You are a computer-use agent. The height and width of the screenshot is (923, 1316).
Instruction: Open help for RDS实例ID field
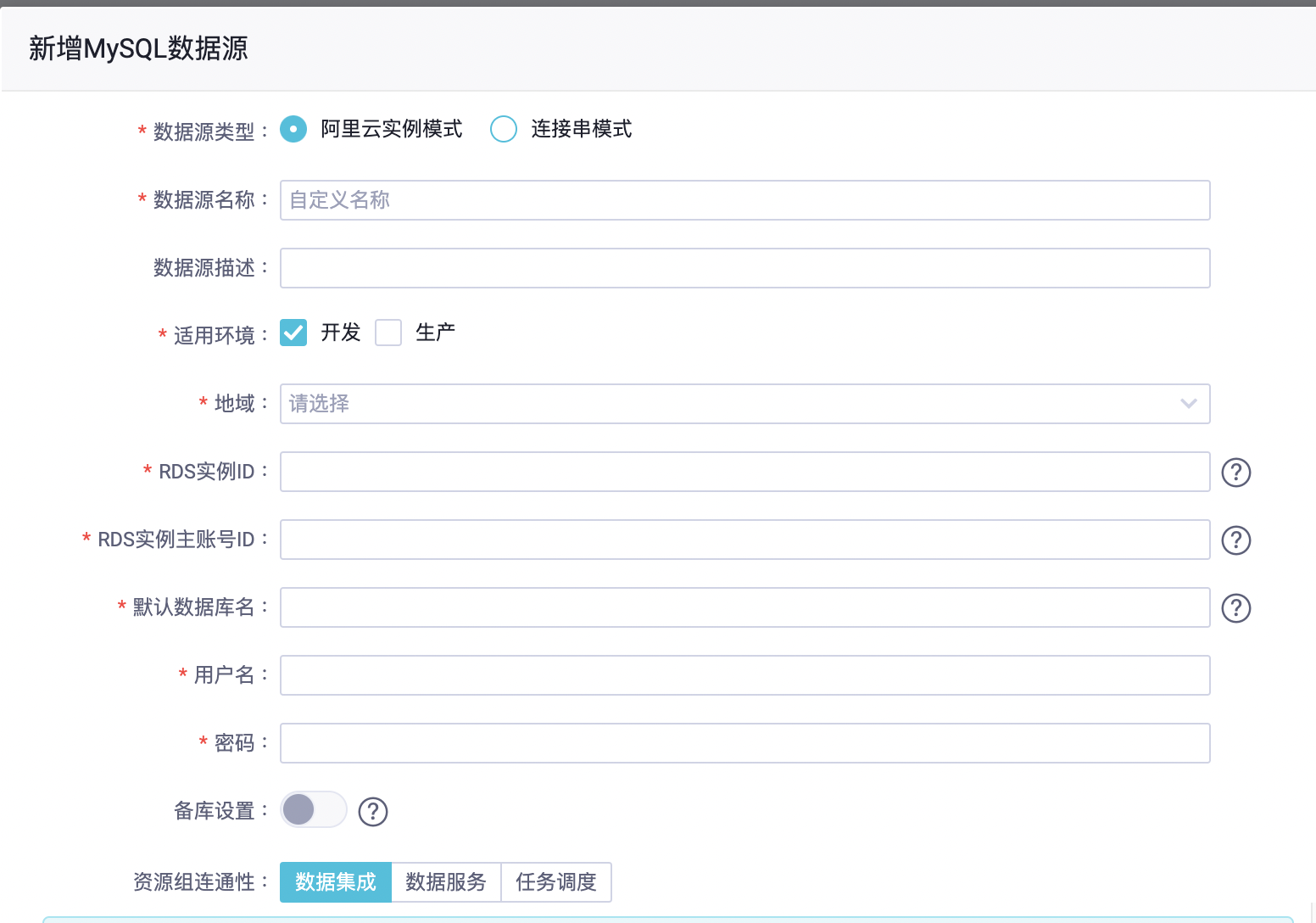(x=1236, y=473)
